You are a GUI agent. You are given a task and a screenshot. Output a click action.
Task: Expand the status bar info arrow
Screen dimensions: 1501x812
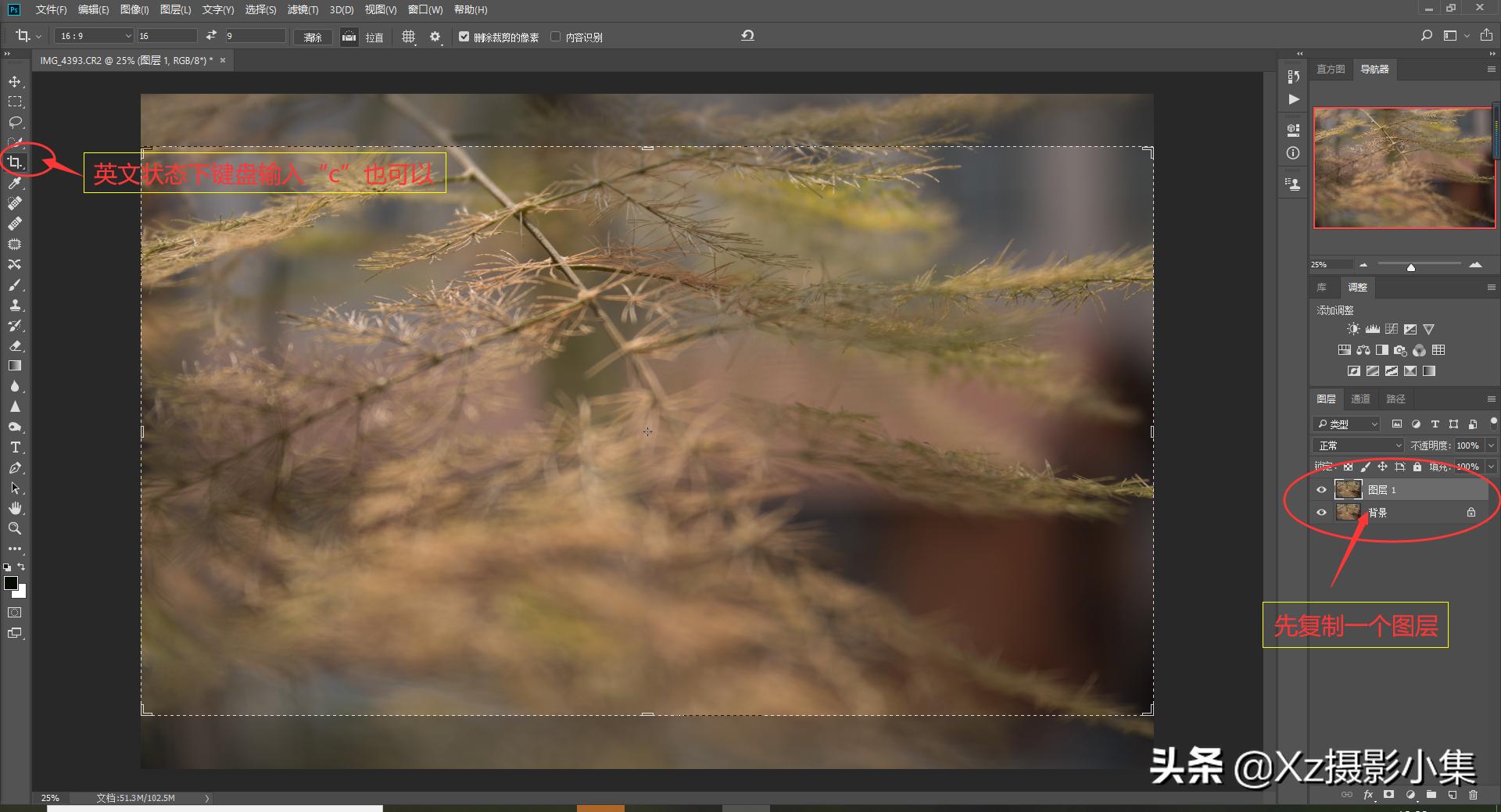coord(207,798)
